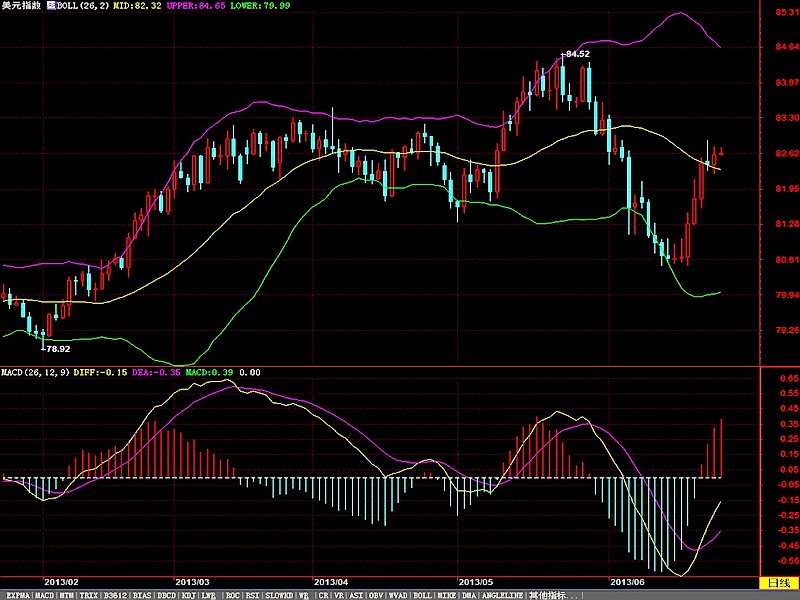Screen dimensions: 800x600
Task: Click the 2013/04 date on time axis
Action: (x=330, y=581)
